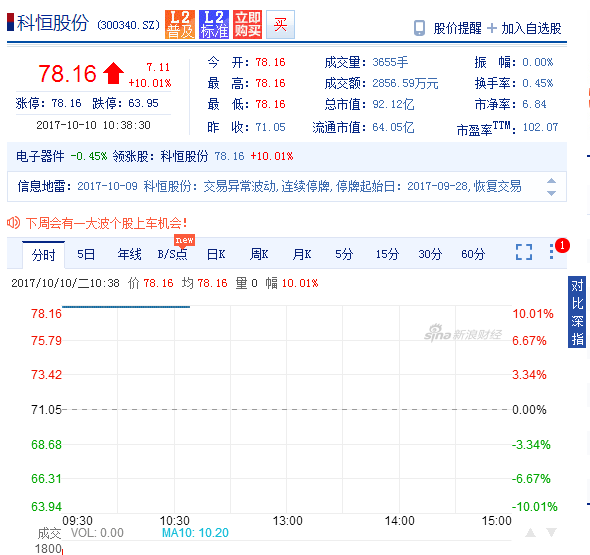The width and height of the screenshot is (590, 555).
Task: Click the 流通市值 value 64.05亿
Action: [x=393, y=128]
